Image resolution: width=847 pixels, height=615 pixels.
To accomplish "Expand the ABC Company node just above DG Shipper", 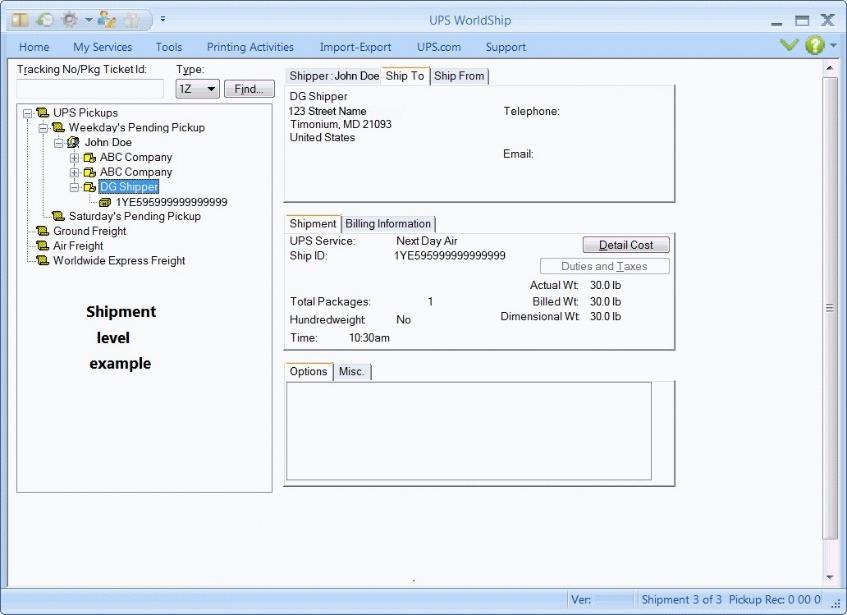I will (x=75, y=173).
